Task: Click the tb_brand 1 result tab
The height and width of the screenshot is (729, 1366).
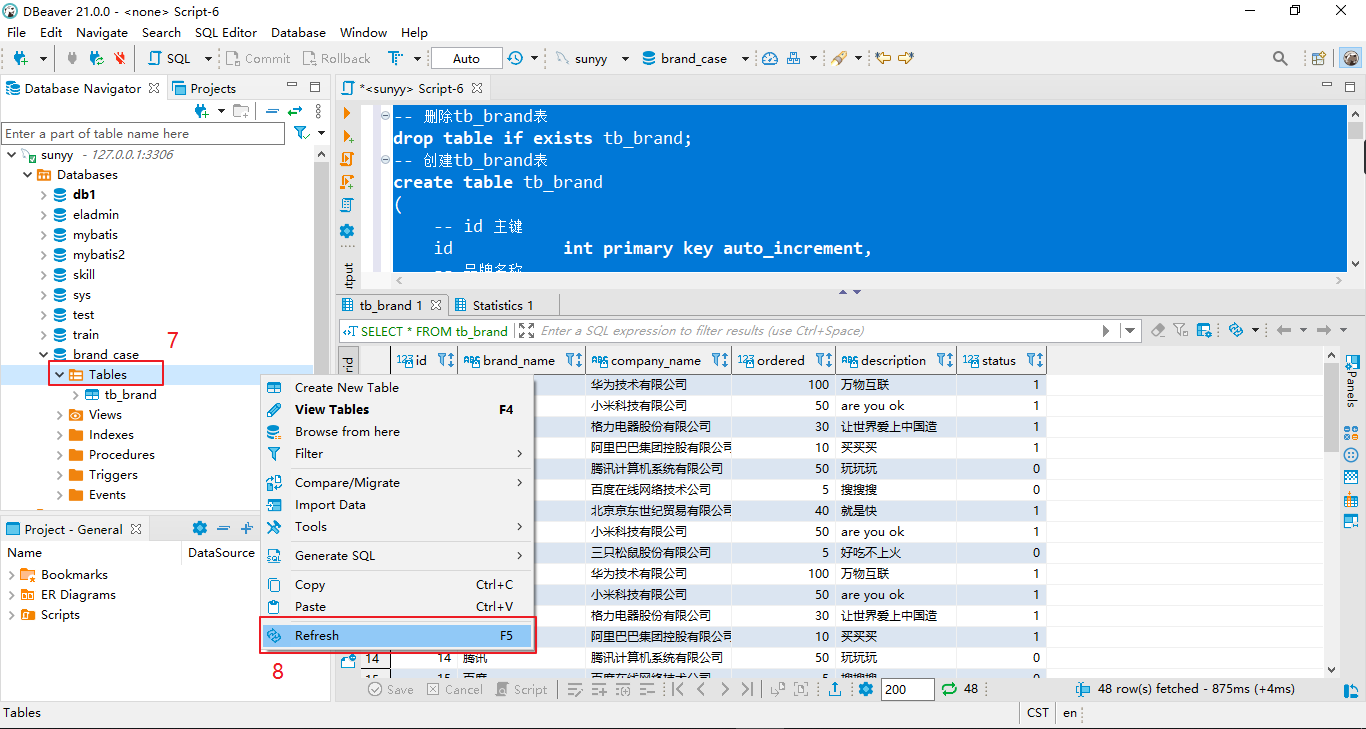Action: pyautogui.click(x=391, y=305)
